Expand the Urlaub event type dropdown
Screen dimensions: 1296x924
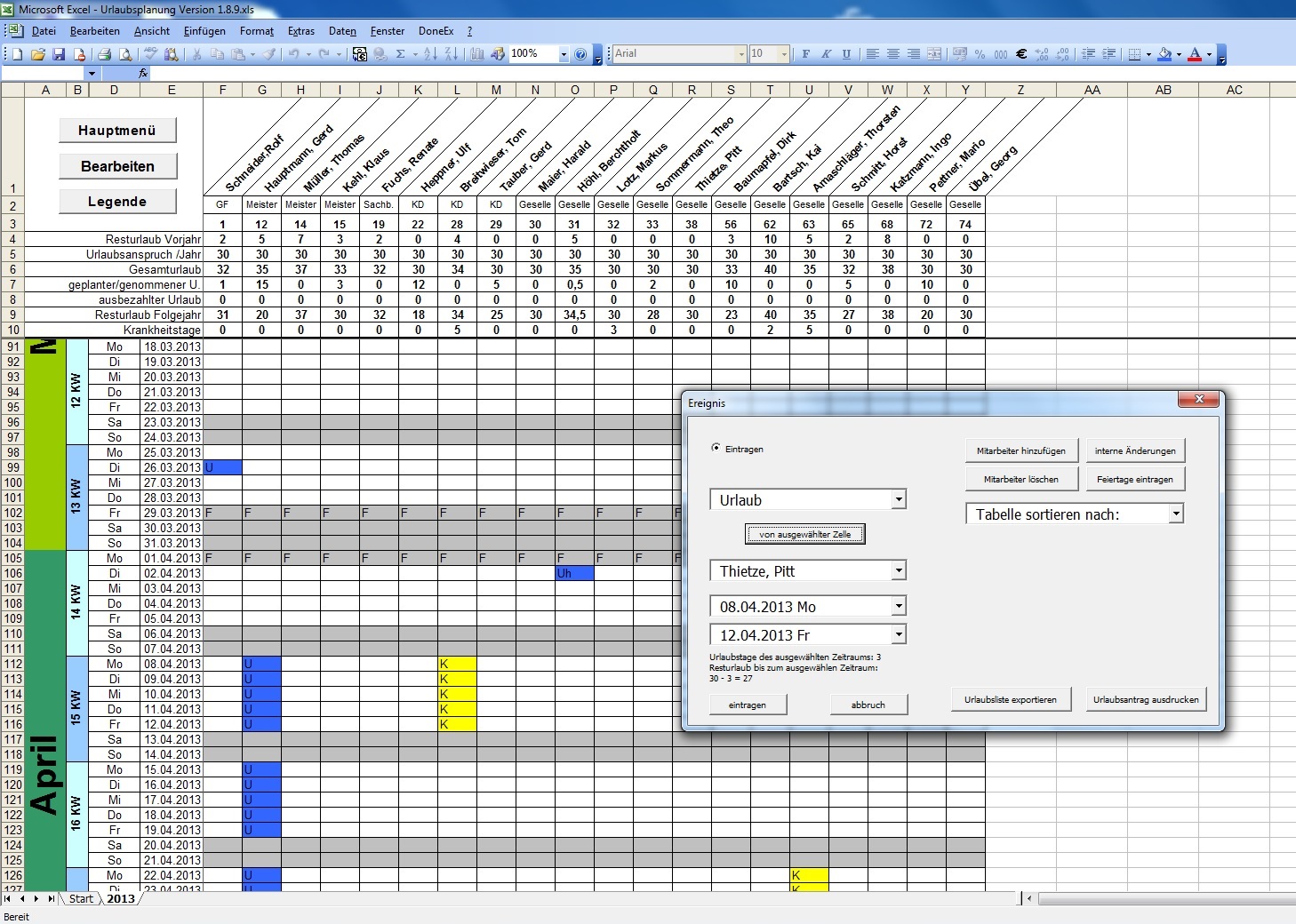point(899,500)
